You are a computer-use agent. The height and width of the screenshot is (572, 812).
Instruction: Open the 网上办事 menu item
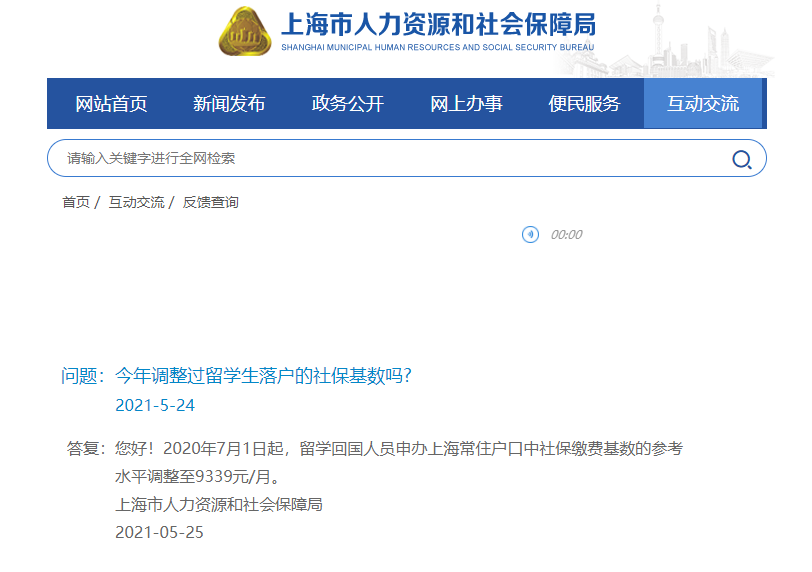(466, 104)
